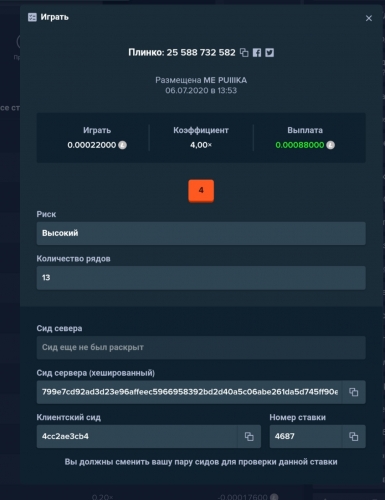Image resolution: width=385 pixels, height=500 pixels.
Task: Click the user name ME PUIIIKA
Action: point(225,80)
